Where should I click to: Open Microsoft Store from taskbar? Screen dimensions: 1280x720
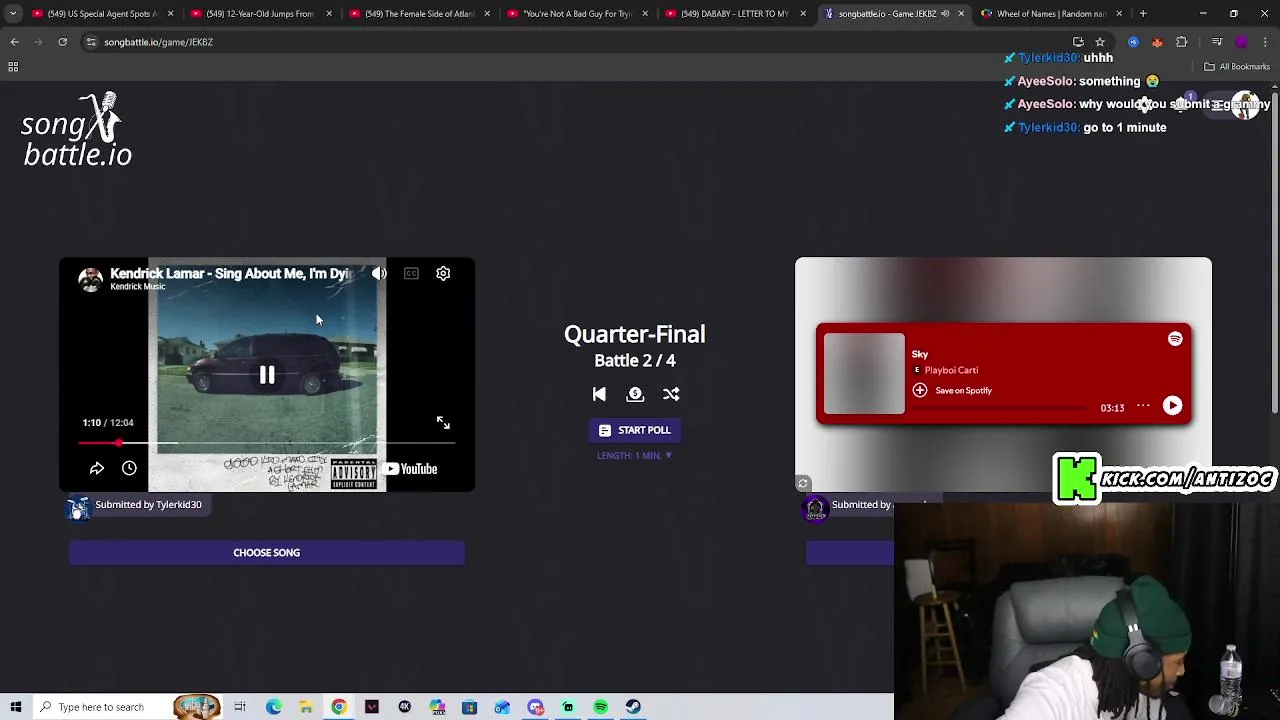click(469, 707)
